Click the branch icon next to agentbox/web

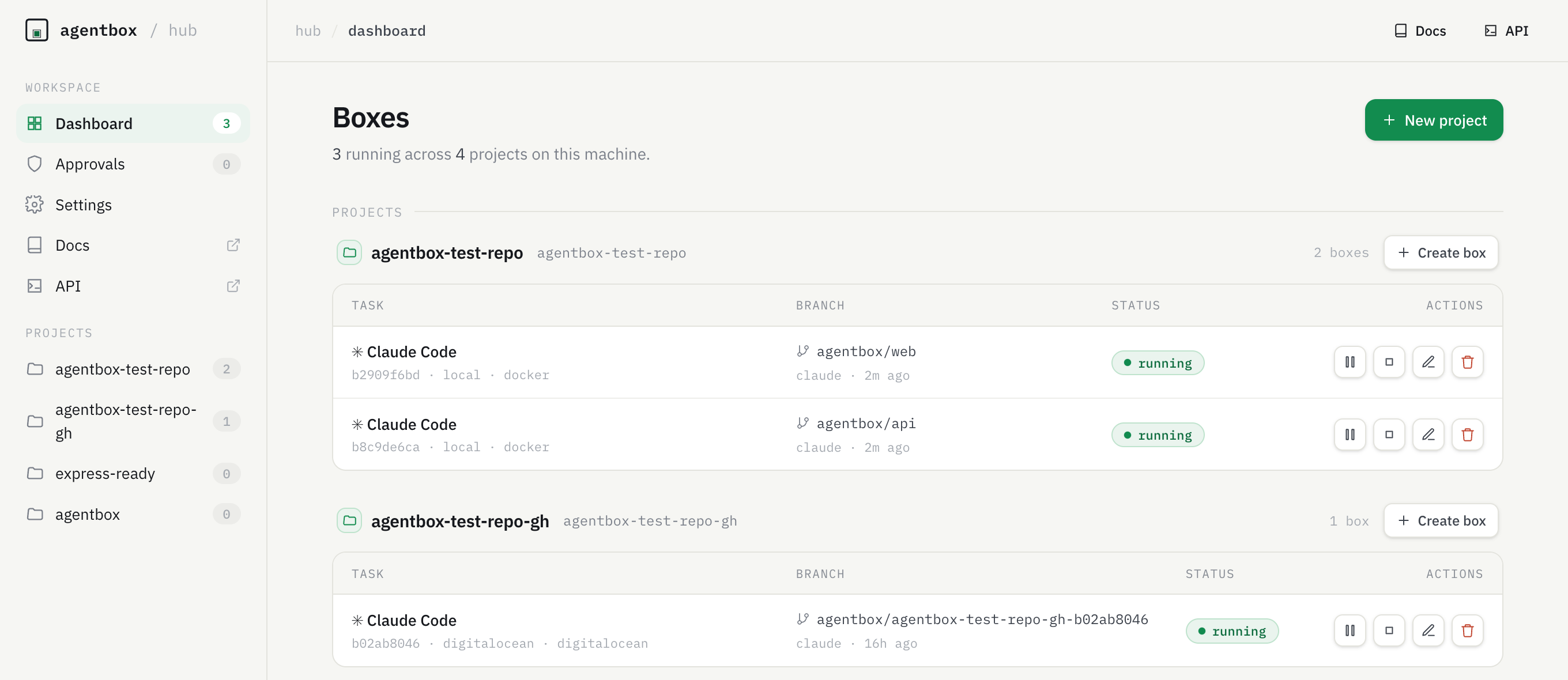point(803,351)
